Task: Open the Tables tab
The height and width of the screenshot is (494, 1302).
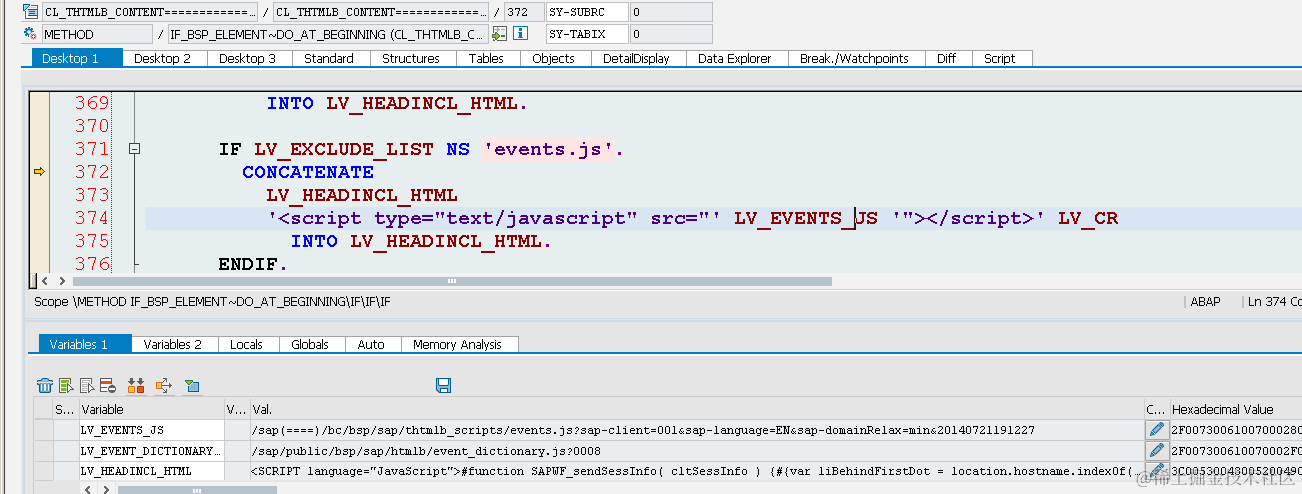Action: [486, 58]
